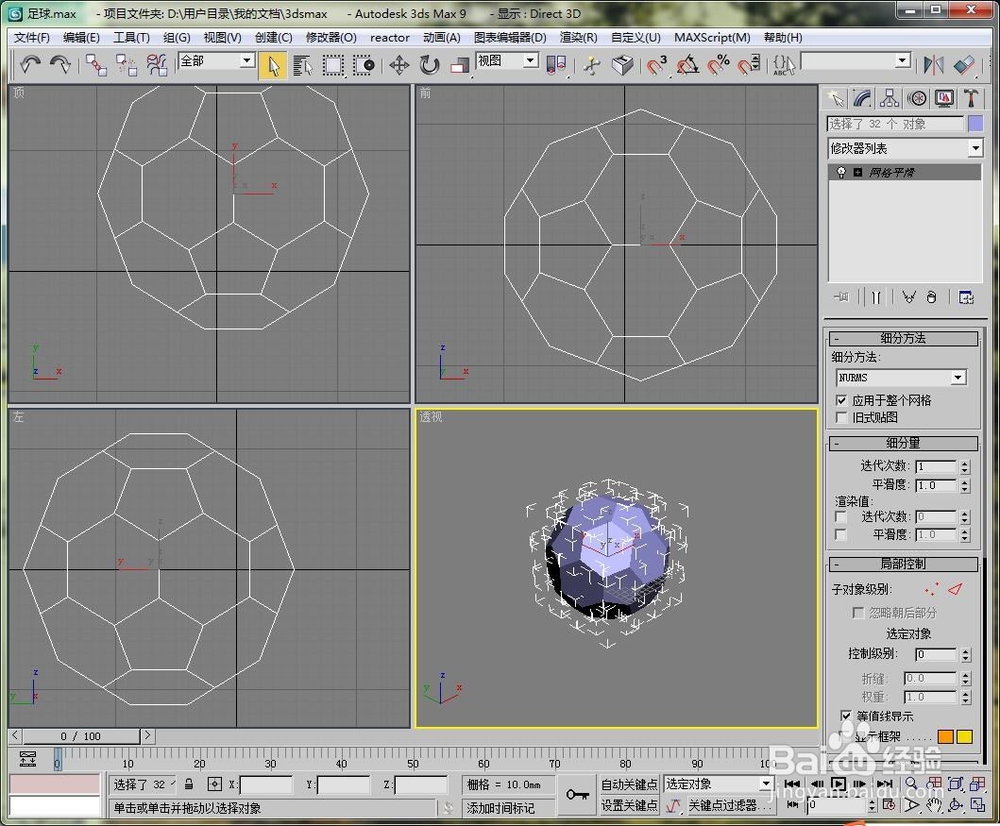Open the NURMS subdivision method dropdown
The width and height of the screenshot is (1000, 826).
tap(958, 378)
